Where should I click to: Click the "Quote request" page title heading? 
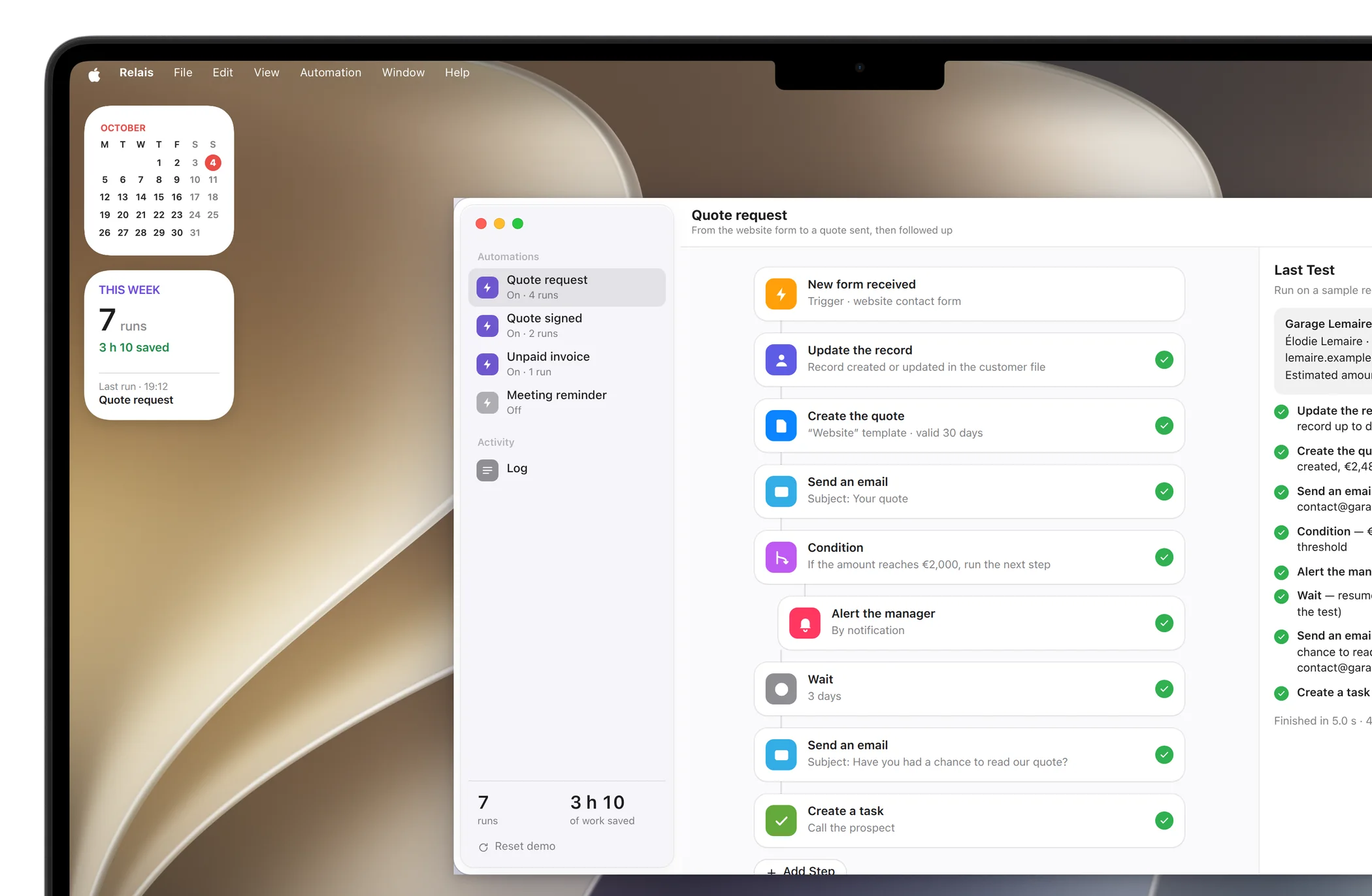pos(739,216)
